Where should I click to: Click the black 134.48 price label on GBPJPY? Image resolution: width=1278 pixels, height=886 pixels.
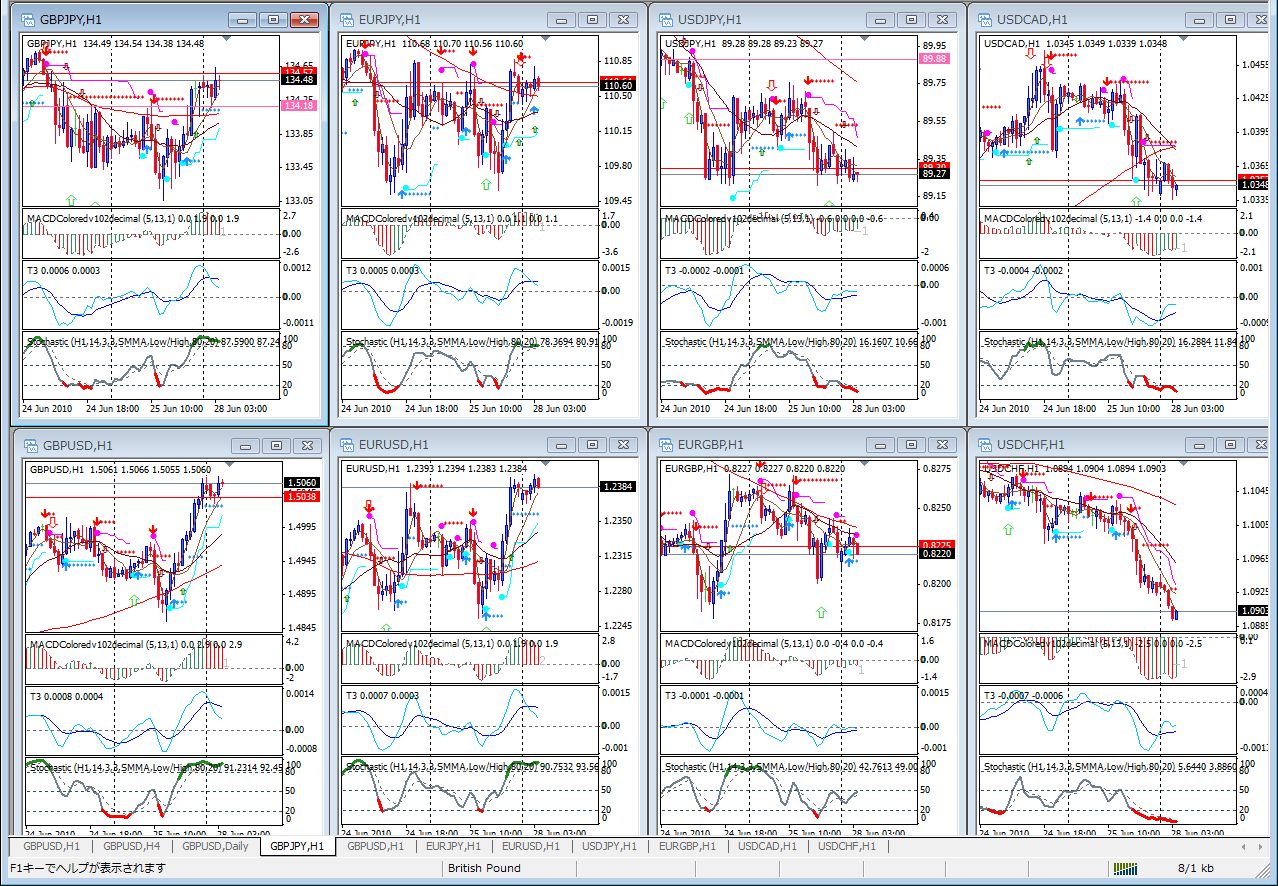point(299,82)
